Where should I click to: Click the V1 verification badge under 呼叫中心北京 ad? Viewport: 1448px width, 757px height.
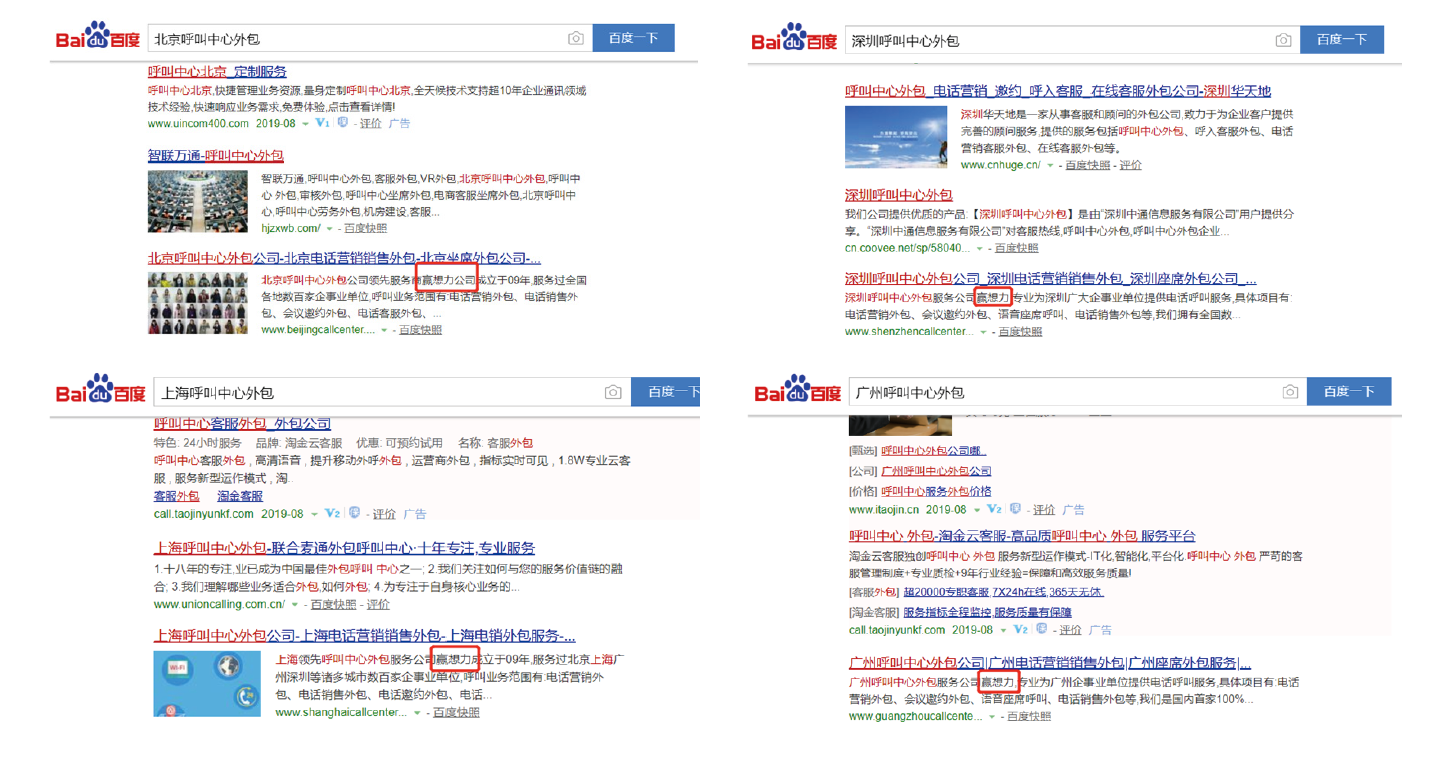pos(322,122)
